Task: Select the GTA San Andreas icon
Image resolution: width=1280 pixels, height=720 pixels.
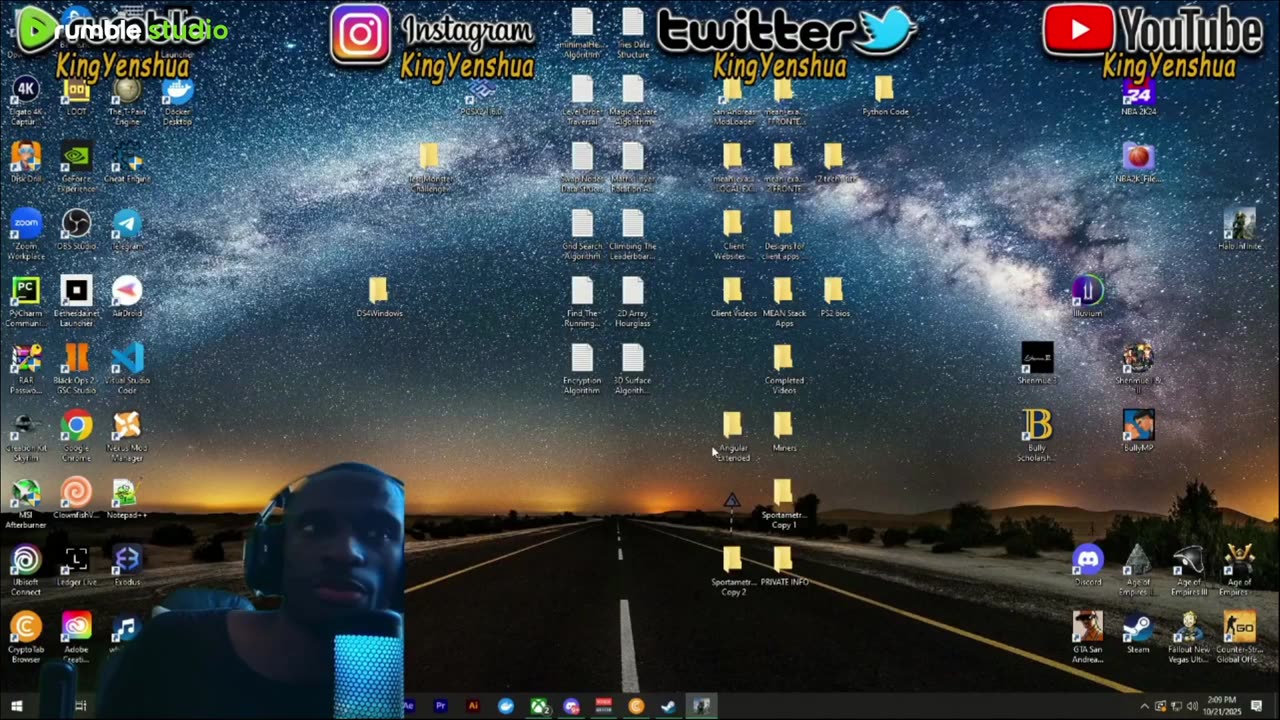Action: [1087, 637]
